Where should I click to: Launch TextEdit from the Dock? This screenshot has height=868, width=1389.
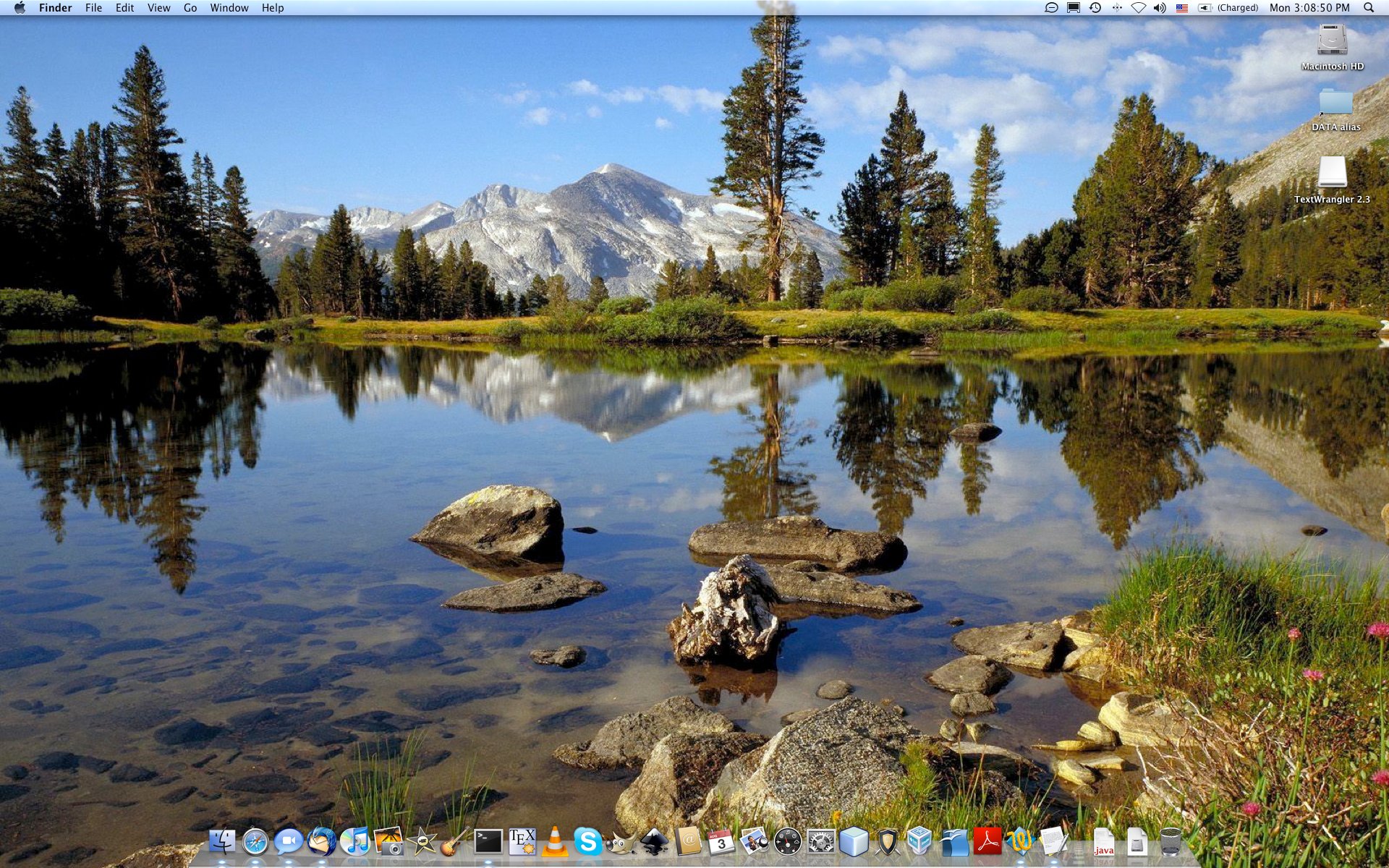[1054, 842]
